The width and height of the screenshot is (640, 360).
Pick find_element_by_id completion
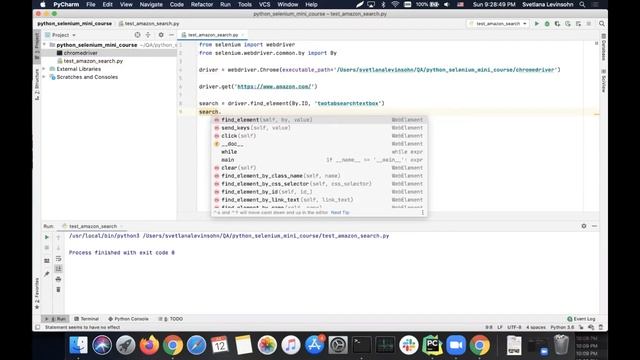tap(319, 192)
